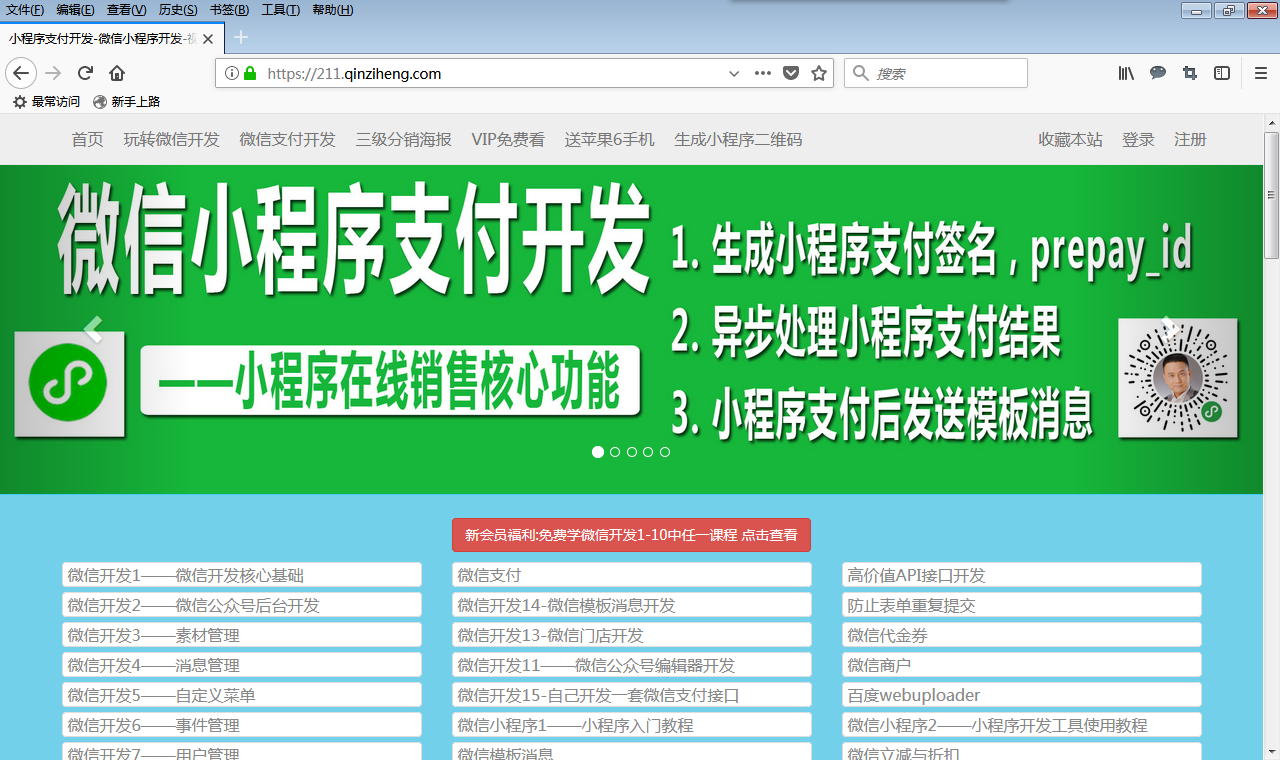Click the screenshot crop toolbar icon

[1190, 73]
